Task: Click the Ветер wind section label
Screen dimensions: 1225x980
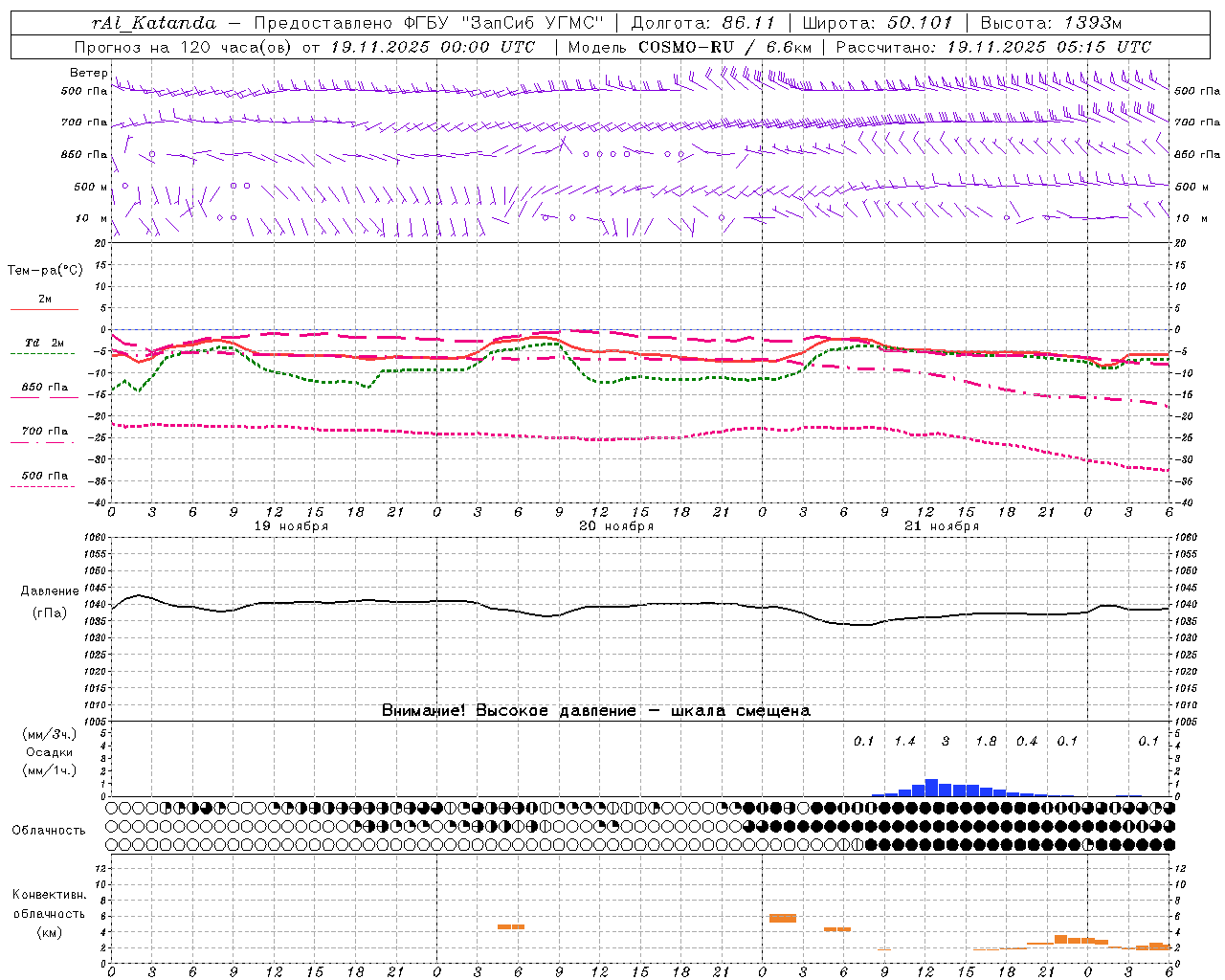Action: pos(88,73)
